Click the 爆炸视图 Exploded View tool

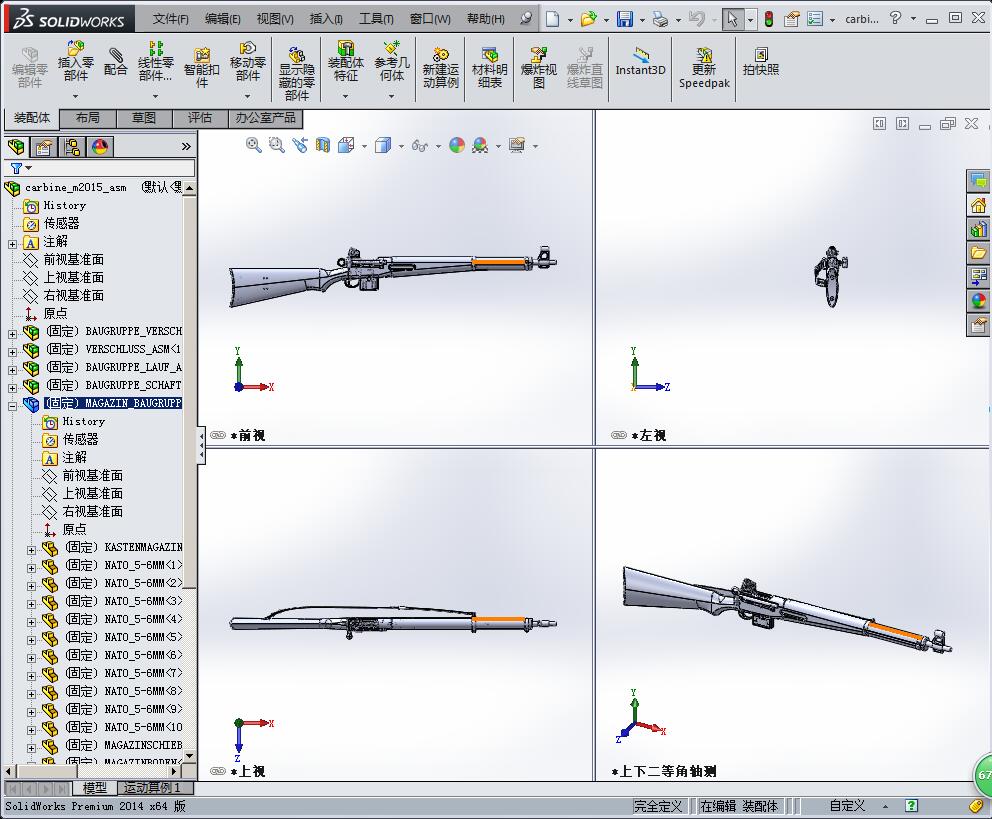coord(538,67)
